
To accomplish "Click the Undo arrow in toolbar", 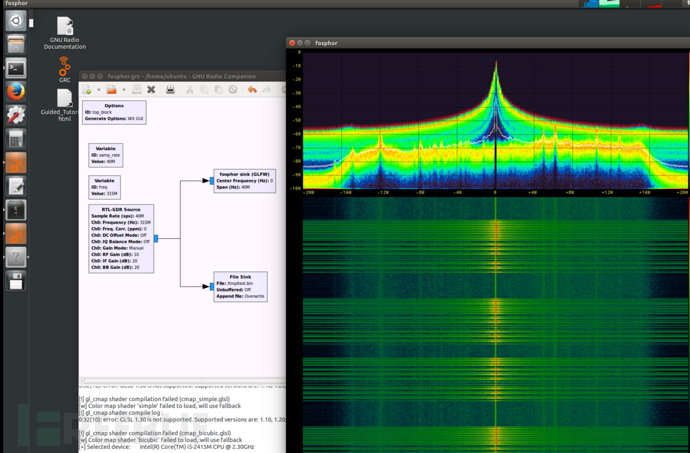I will (x=251, y=90).
